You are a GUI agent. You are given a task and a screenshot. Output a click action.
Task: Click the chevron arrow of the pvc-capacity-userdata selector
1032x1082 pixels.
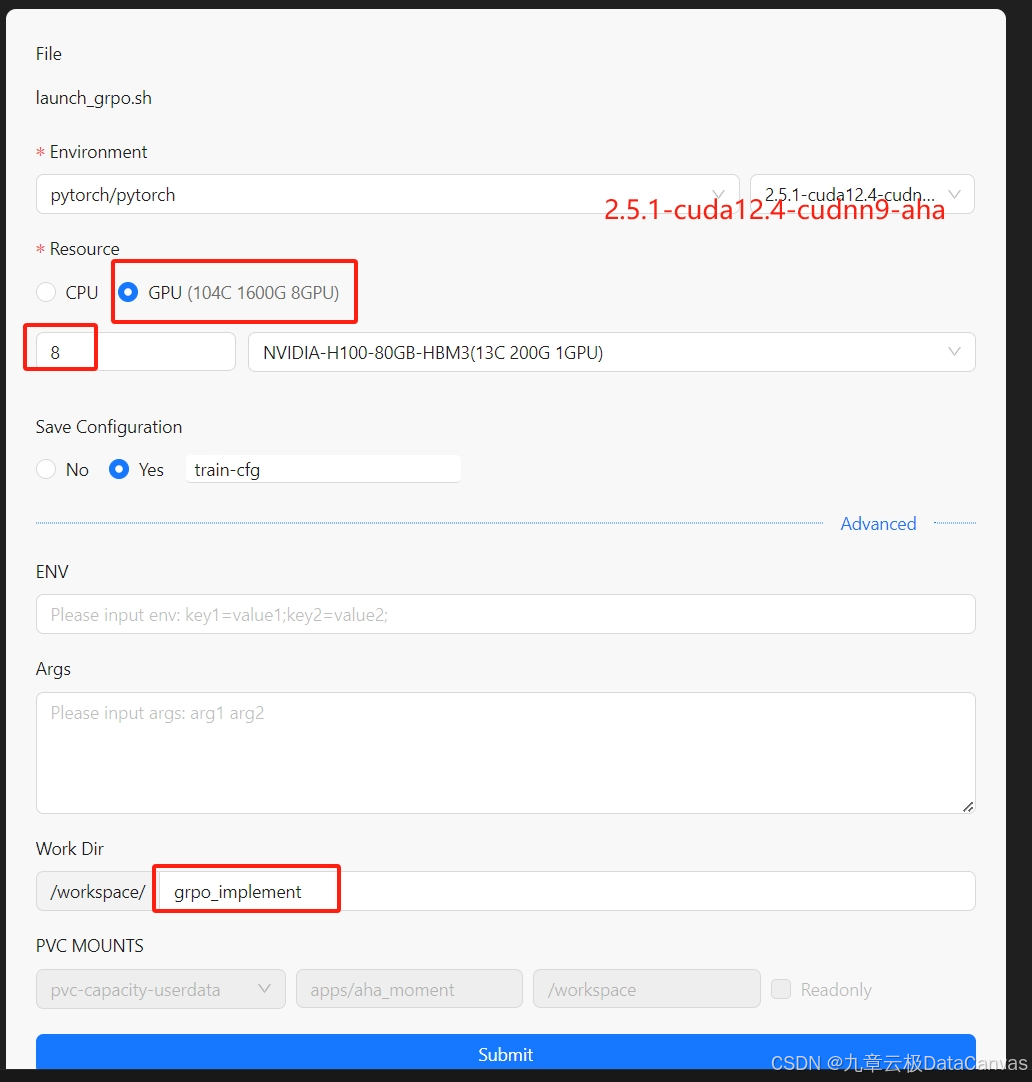264,989
